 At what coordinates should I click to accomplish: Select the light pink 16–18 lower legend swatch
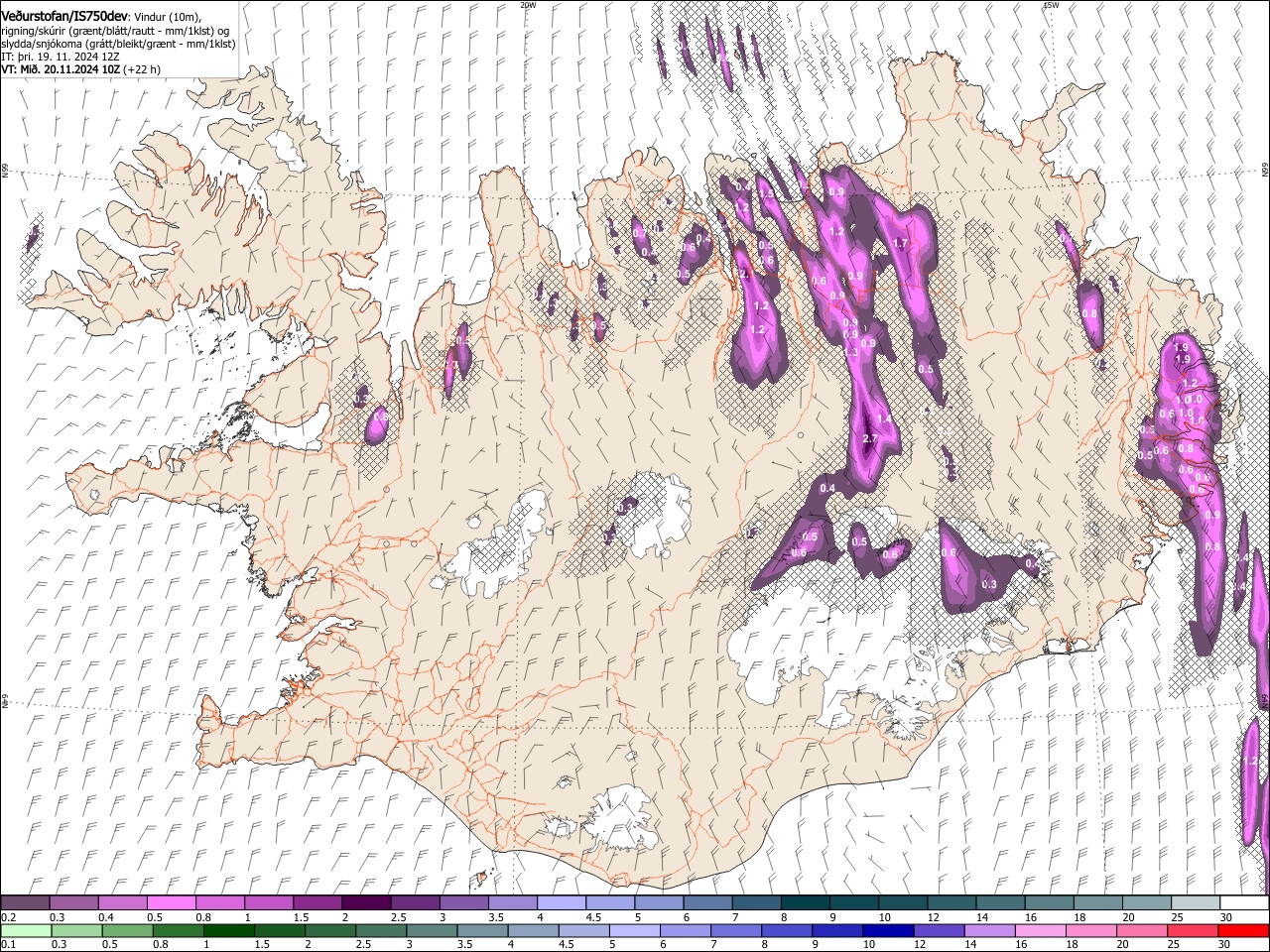click(1040, 930)
